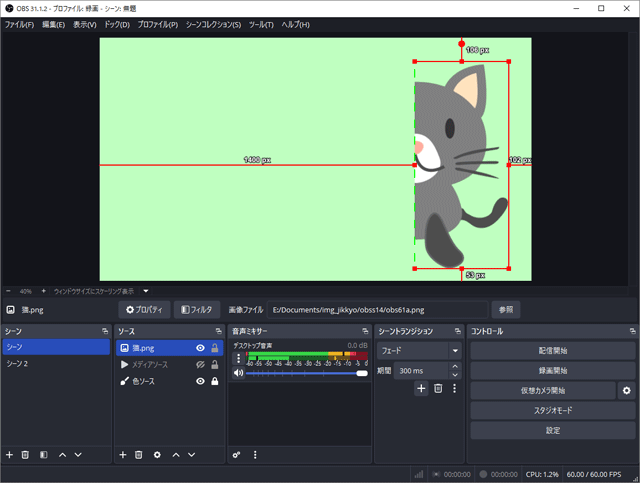640x483 pixels.
Task: Start recording with 録画開始
Action: pyautogui.click(x=553, y=371)
